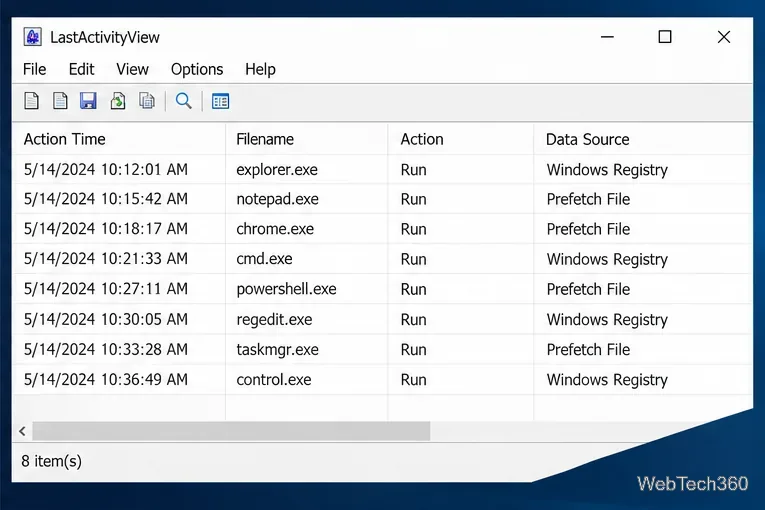Select the explorer.exe row
This screenshot has height=510, width=765.
tap(382, 169)
